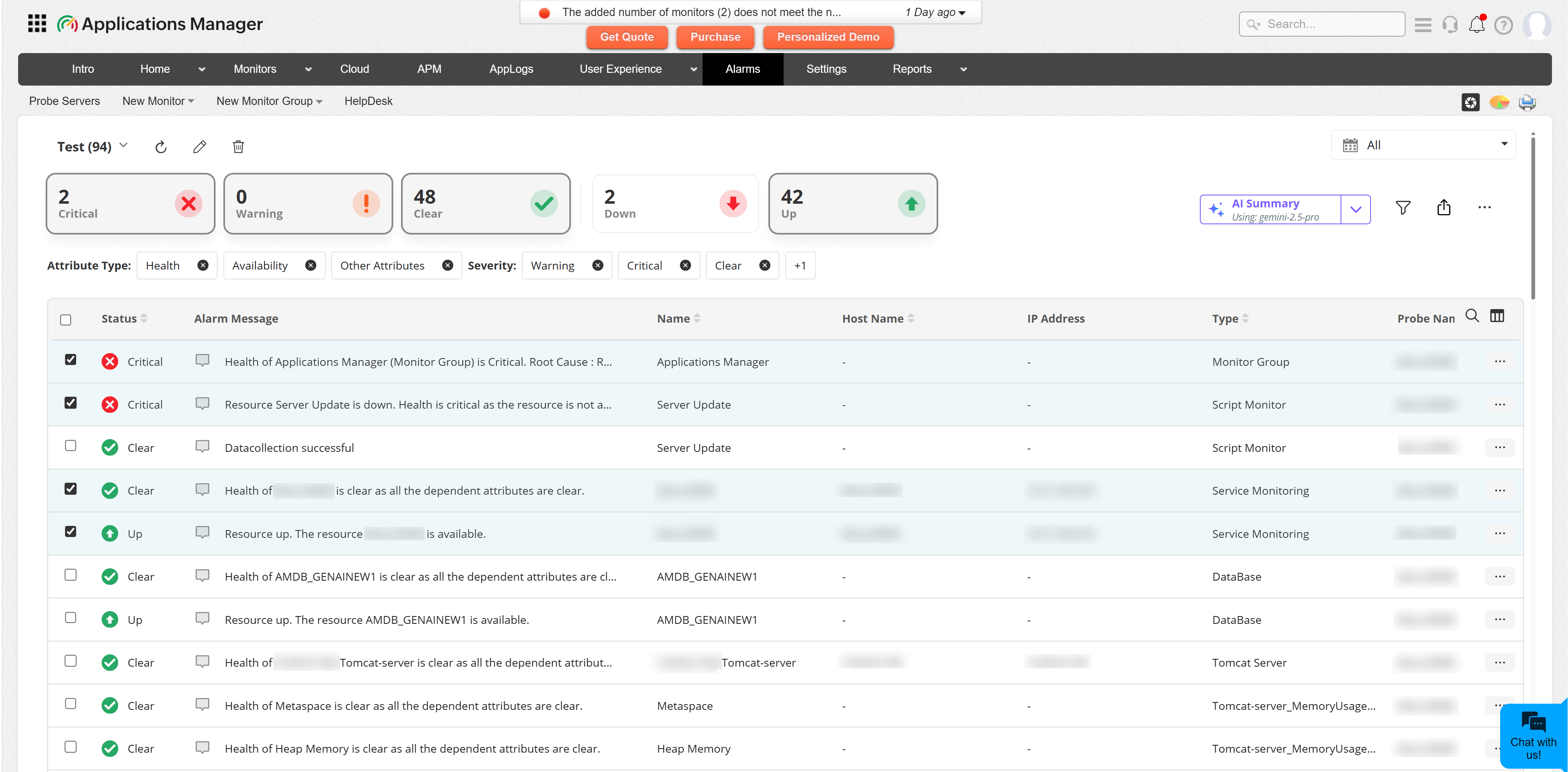Click the export share icon beside filter
Viewport: 1568px width, 772px height.
click(1444, 208)
